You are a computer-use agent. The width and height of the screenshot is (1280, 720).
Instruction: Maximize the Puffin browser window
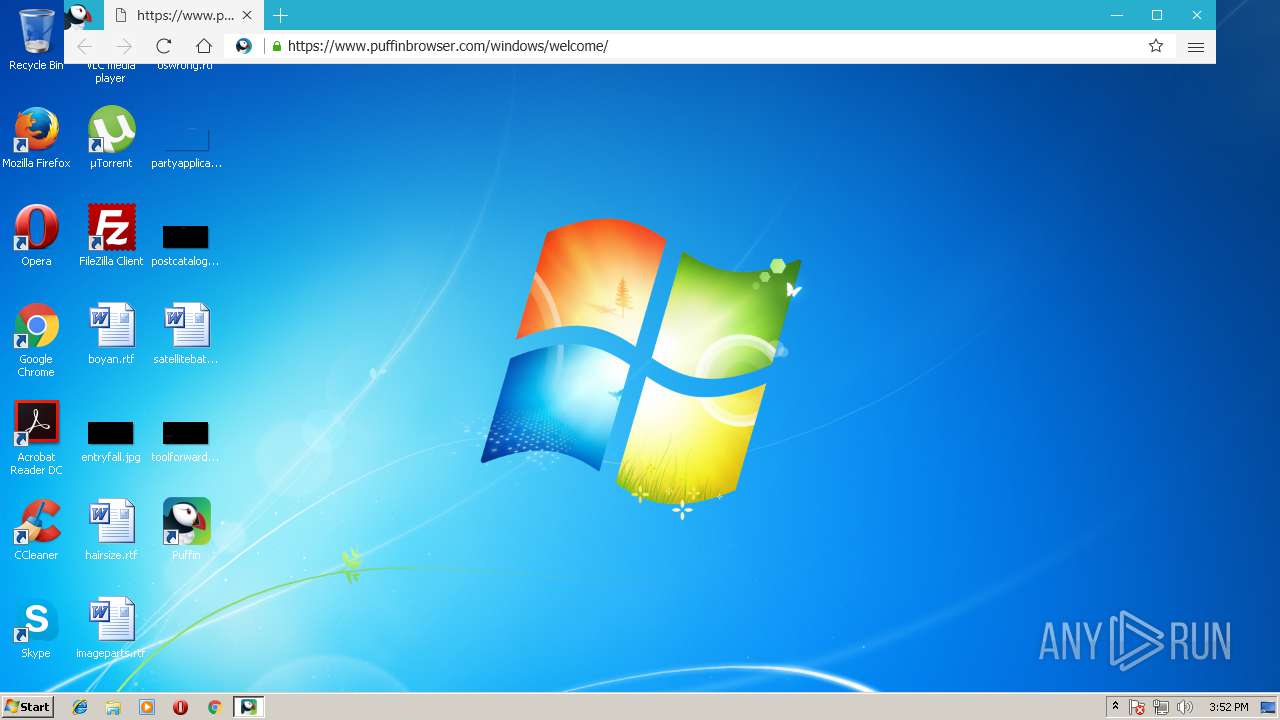1157,15
